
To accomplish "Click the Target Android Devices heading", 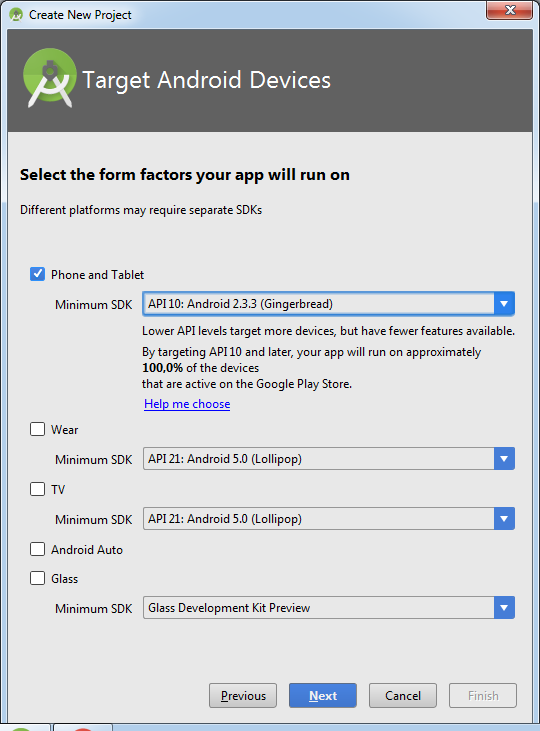I will (207, 80).
